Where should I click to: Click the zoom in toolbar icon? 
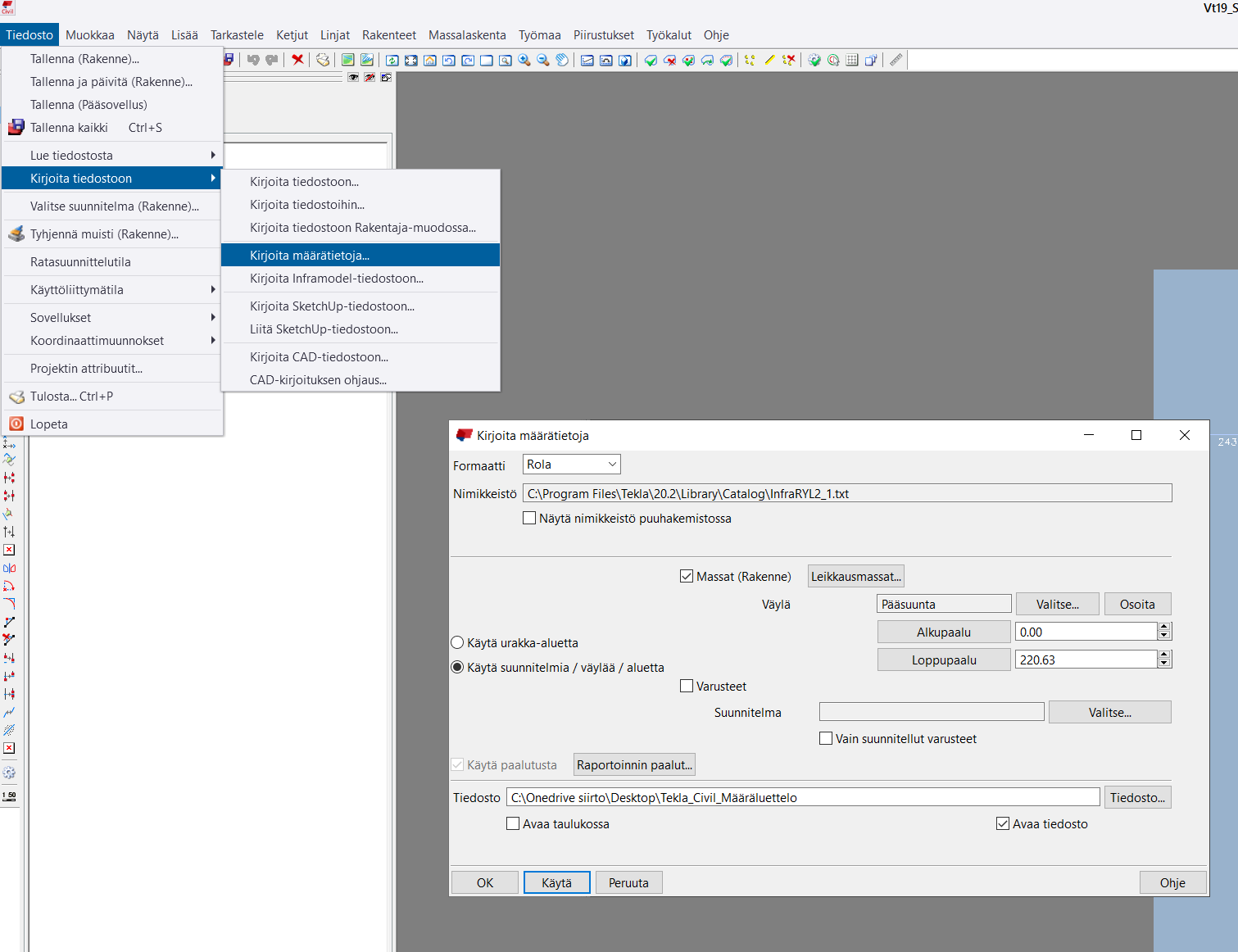click(524, 60)
